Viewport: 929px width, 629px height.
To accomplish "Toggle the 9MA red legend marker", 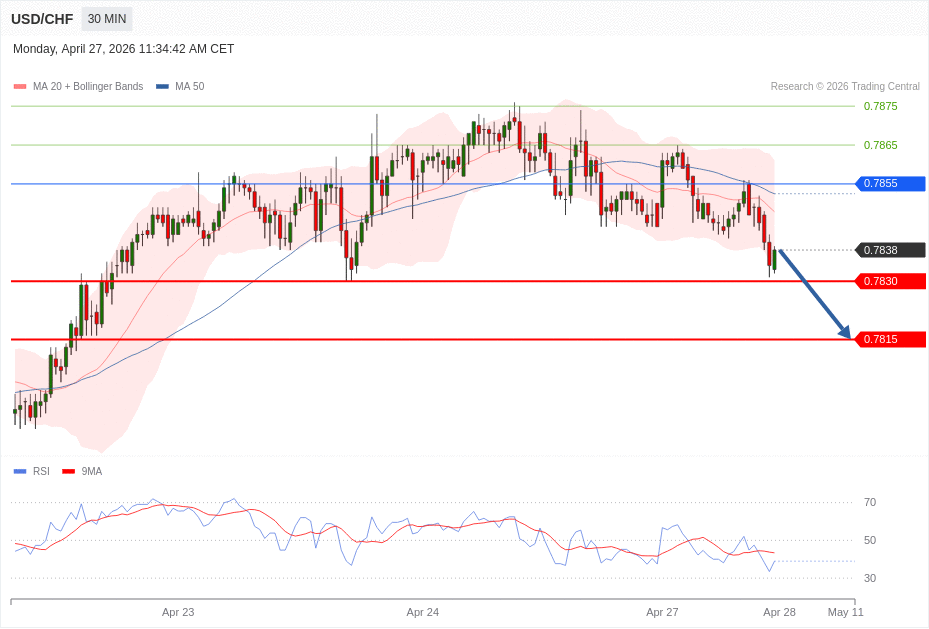I will pyautogui.click(x=68, y=471).
